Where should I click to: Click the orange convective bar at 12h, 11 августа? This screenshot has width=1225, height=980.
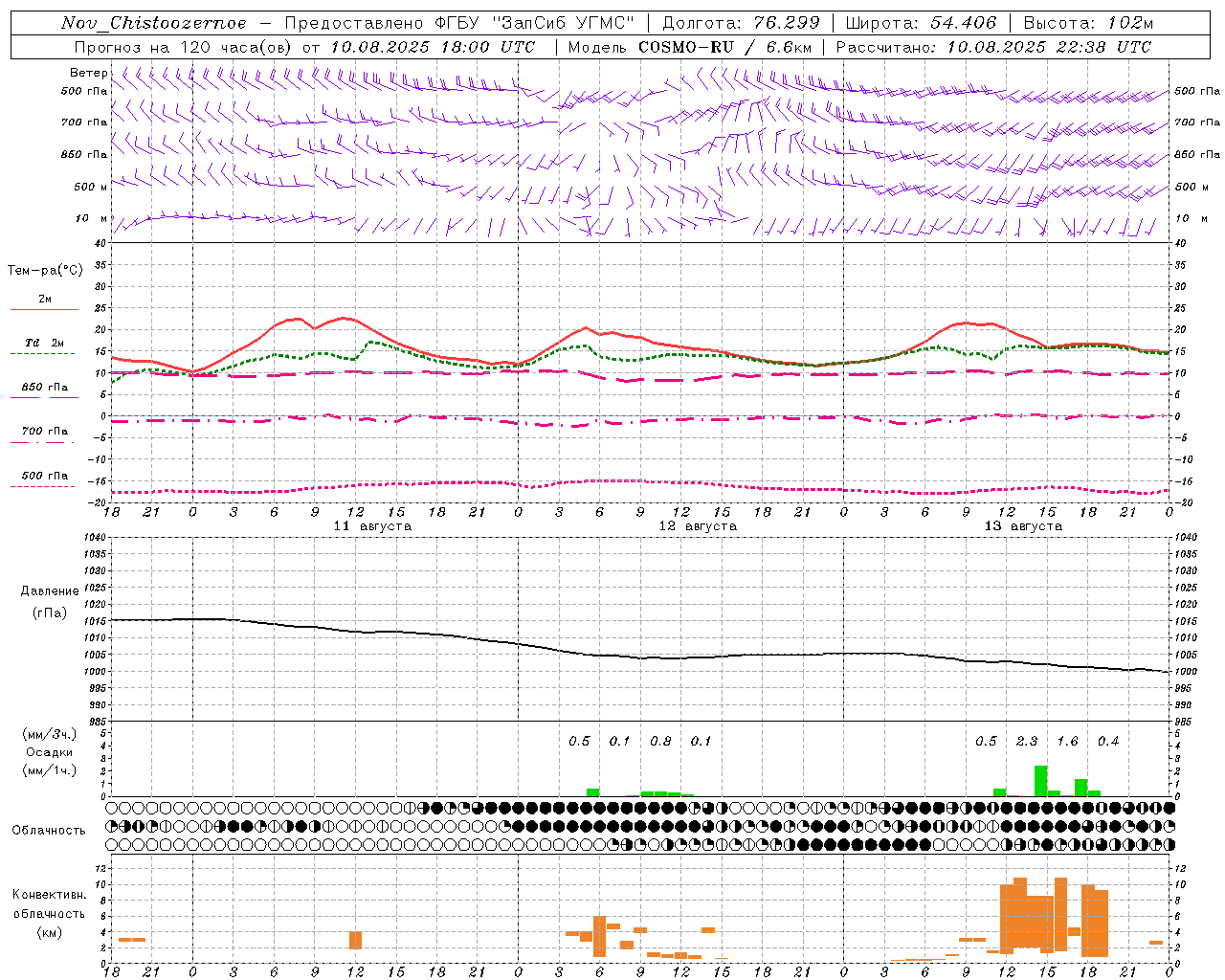click(355, 940)
